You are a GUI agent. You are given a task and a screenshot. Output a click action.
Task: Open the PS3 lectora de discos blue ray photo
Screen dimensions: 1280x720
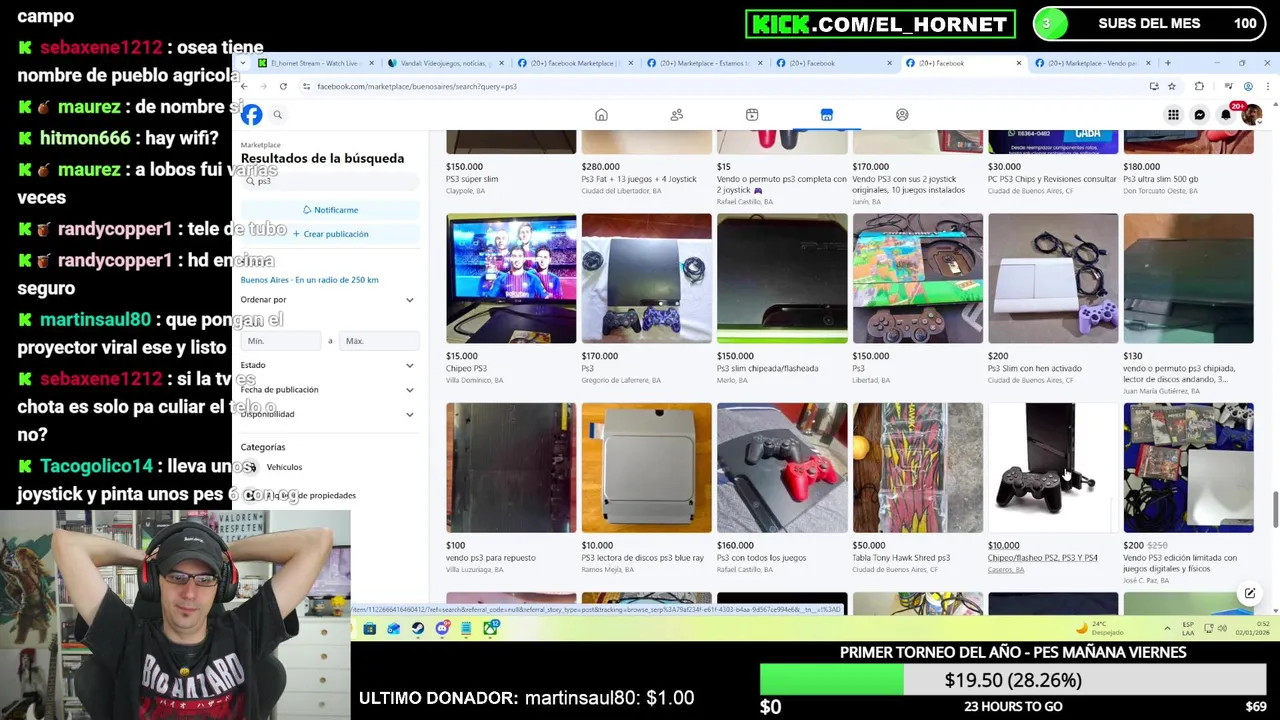646,468
